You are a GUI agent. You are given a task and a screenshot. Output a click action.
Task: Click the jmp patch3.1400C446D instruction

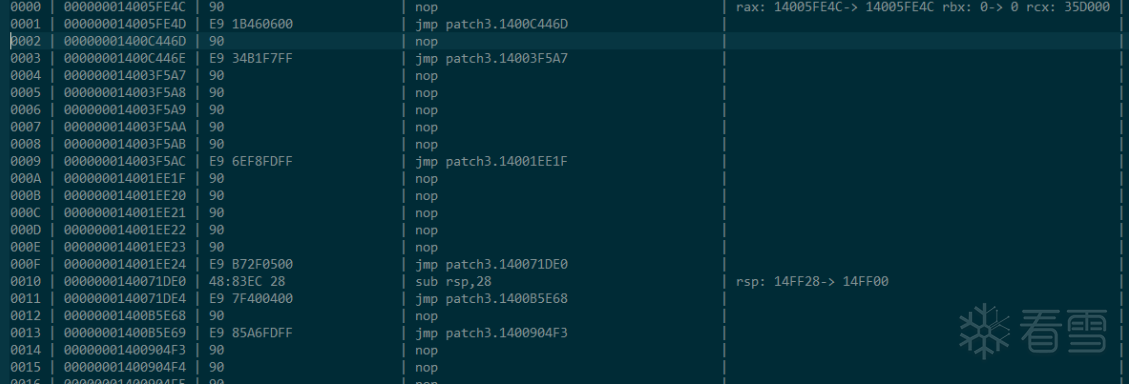click(x=491, y=24)
